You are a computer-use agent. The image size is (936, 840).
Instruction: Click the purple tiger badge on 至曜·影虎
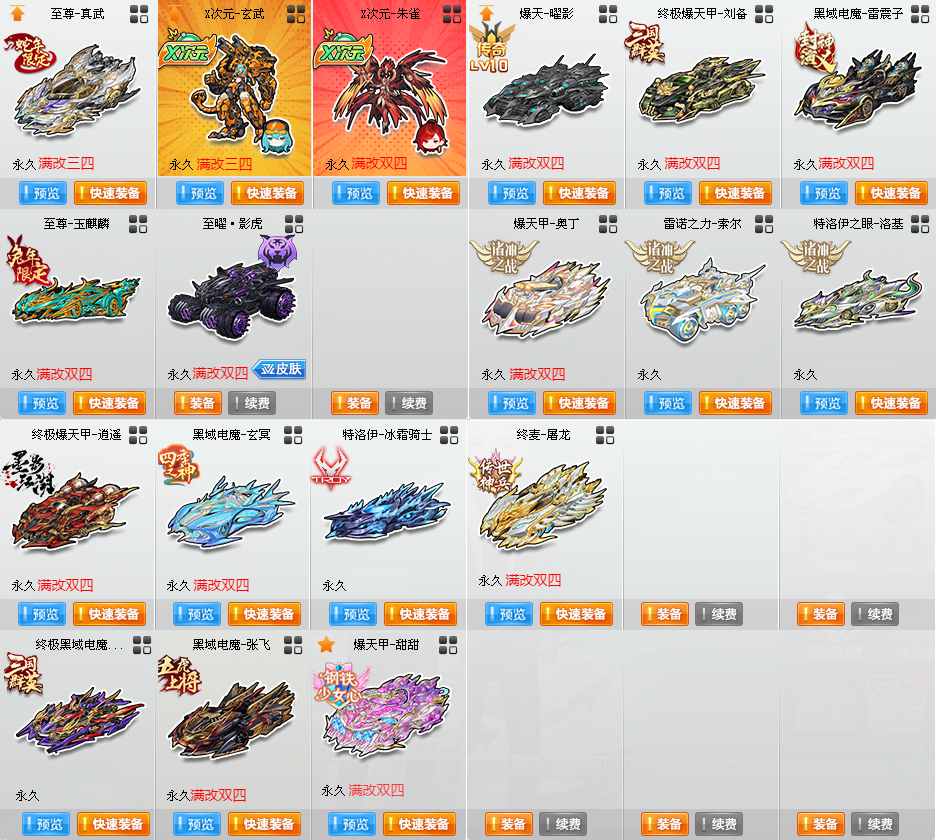tap(278, 251)
